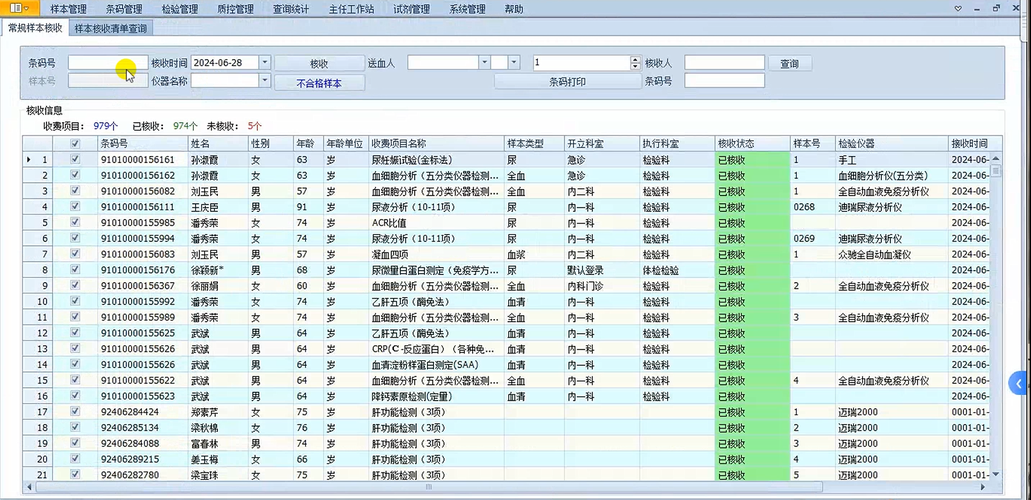Open the 试剂管理 menu

pyautogui.click(x=411, y=9)
